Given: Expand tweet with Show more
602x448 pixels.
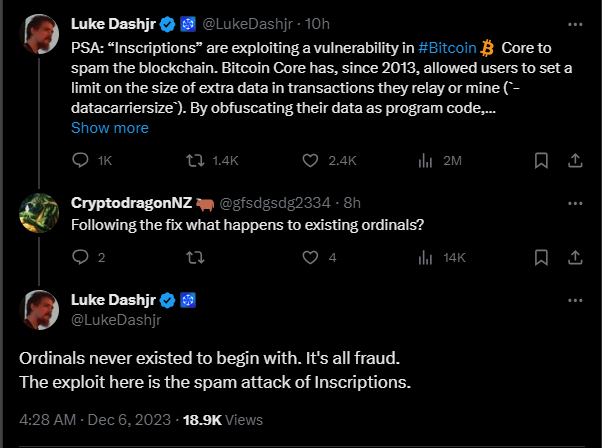Looking at the screenshot, I should coord(110,128).
